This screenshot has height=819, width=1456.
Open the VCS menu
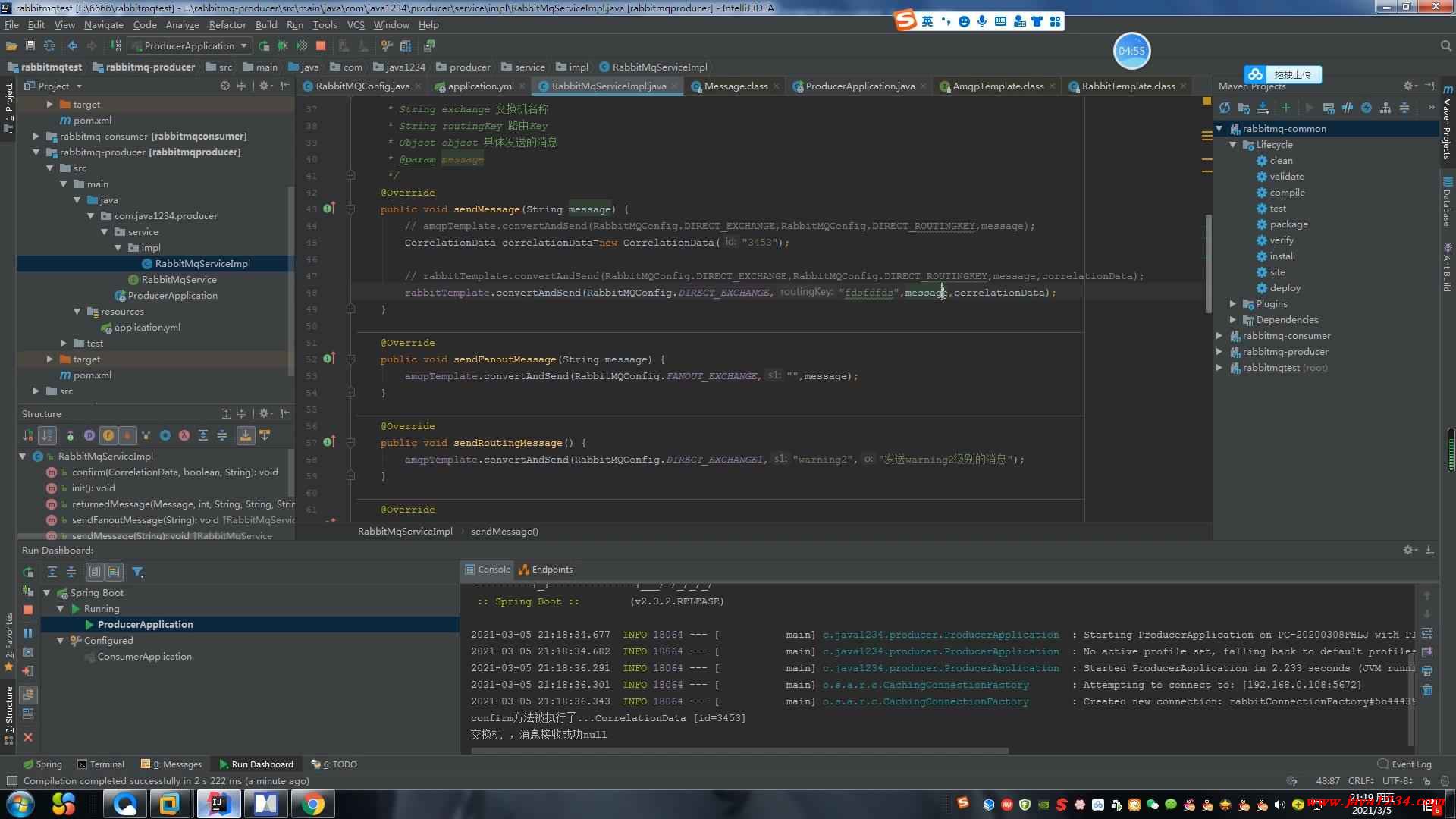pos(356,24)
